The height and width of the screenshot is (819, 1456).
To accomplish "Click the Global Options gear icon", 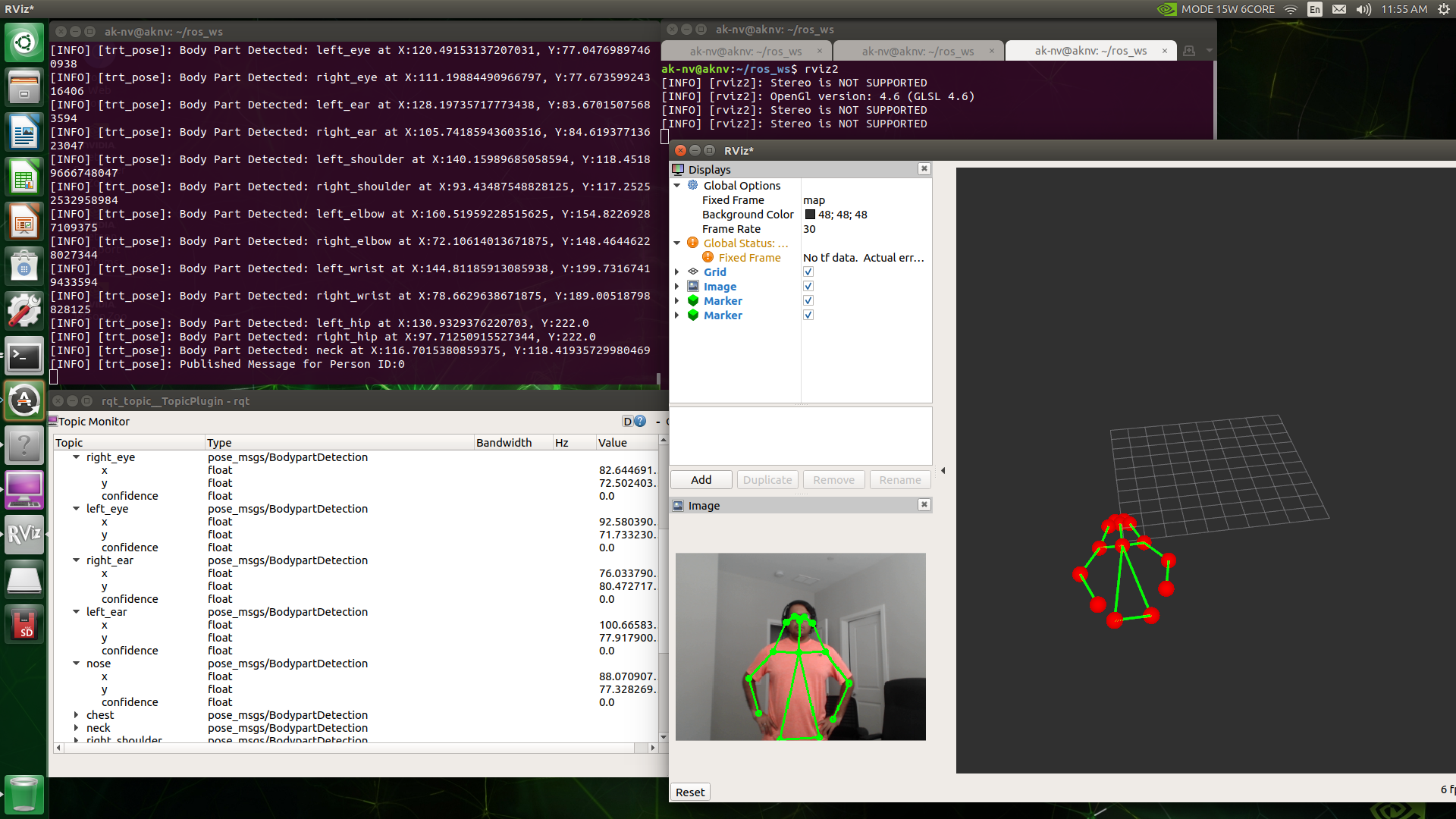I will (x=692, y=185).
